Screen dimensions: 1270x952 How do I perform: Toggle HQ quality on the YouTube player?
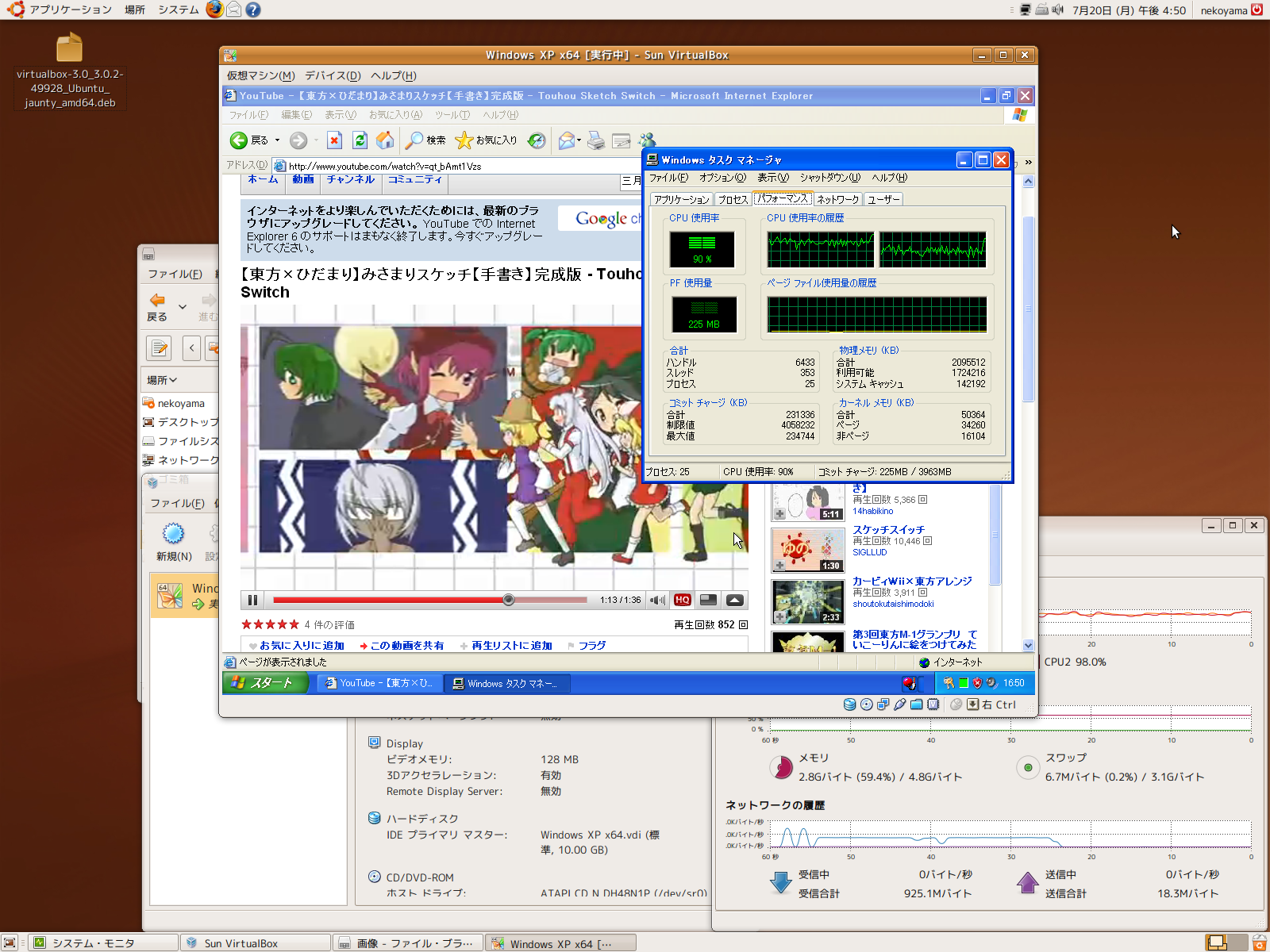[683, 600]
